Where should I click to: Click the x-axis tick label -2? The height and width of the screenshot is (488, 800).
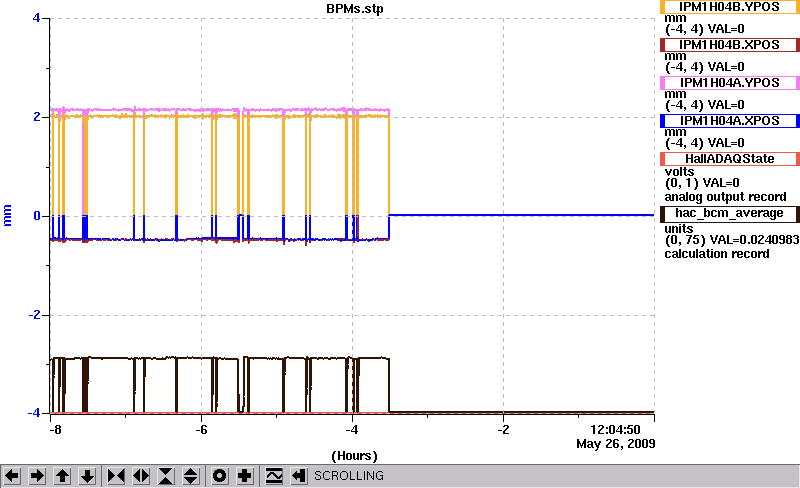pos(503,430)
